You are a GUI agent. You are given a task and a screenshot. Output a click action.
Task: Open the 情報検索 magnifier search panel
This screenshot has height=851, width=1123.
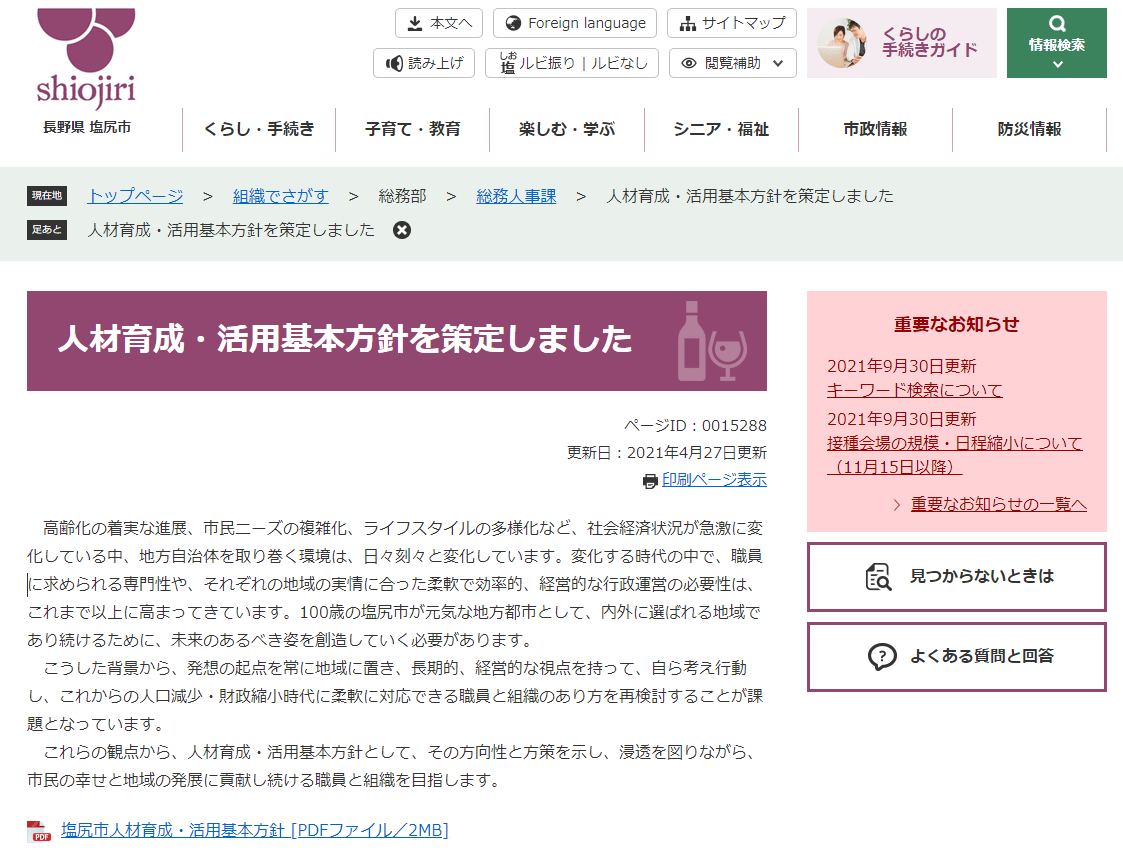pyautogui.click(x=1056, y=43)
